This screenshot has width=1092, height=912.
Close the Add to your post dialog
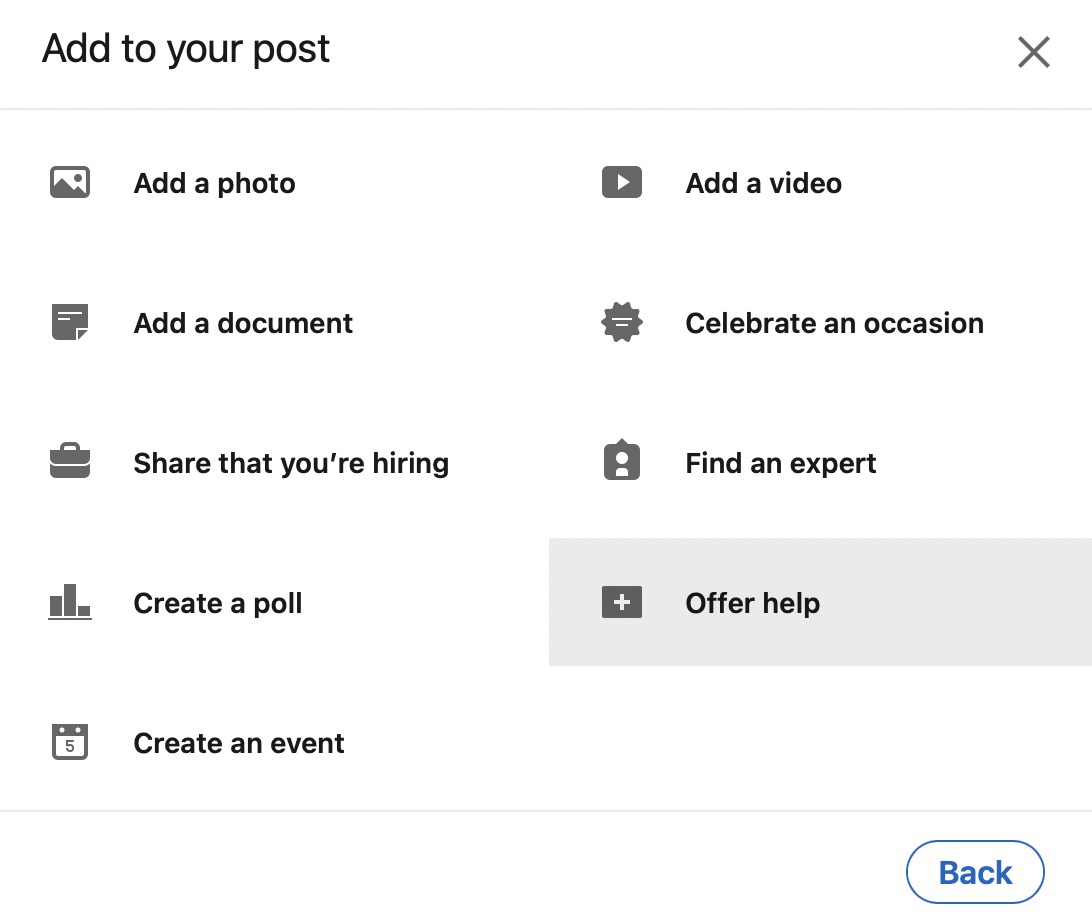pyautogui.click(x=1033, y=52)
